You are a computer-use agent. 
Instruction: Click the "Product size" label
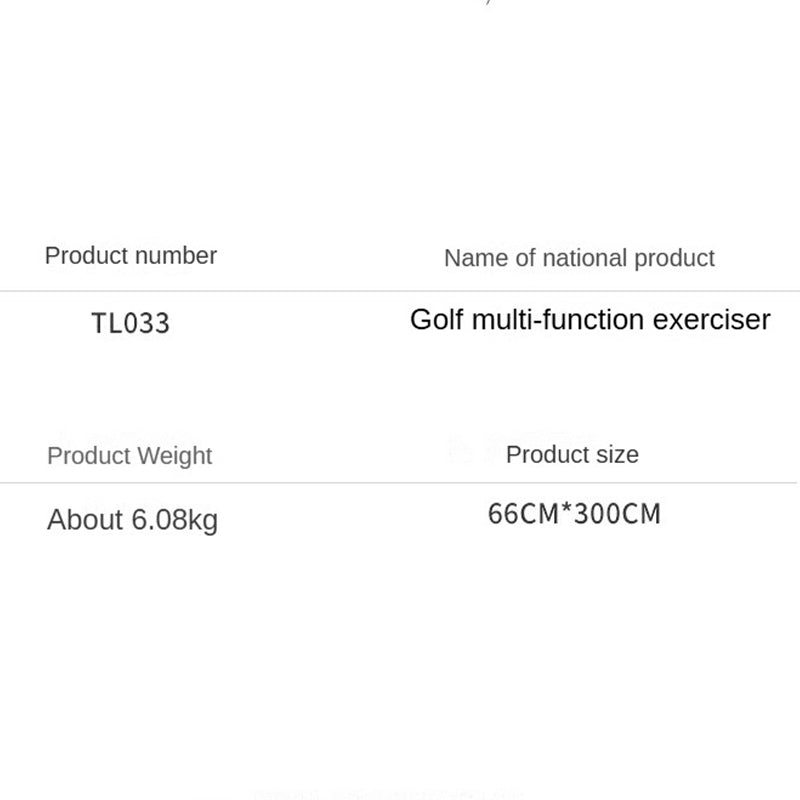coord(572,455)
